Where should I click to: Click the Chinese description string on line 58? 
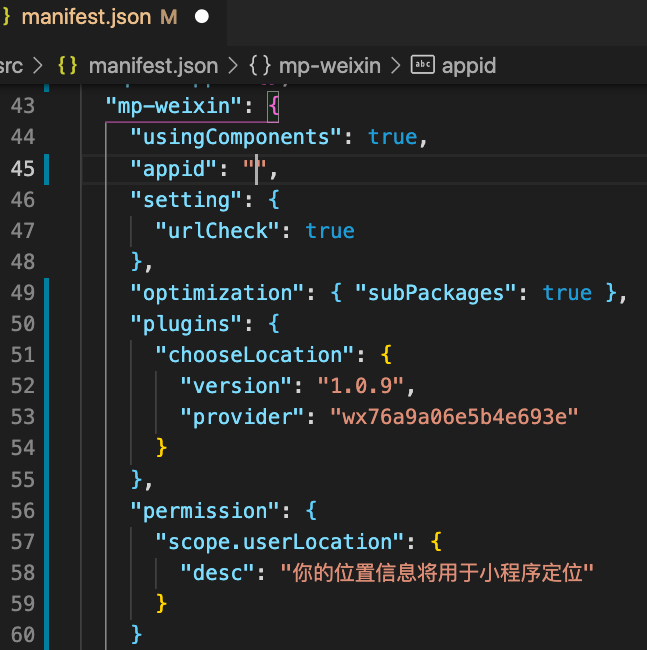pos(437,573)
